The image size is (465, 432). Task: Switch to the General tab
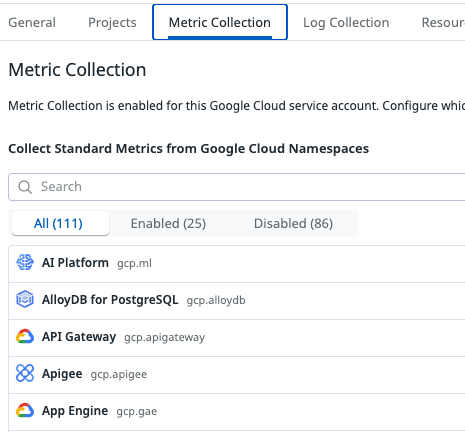pos(32,22)
